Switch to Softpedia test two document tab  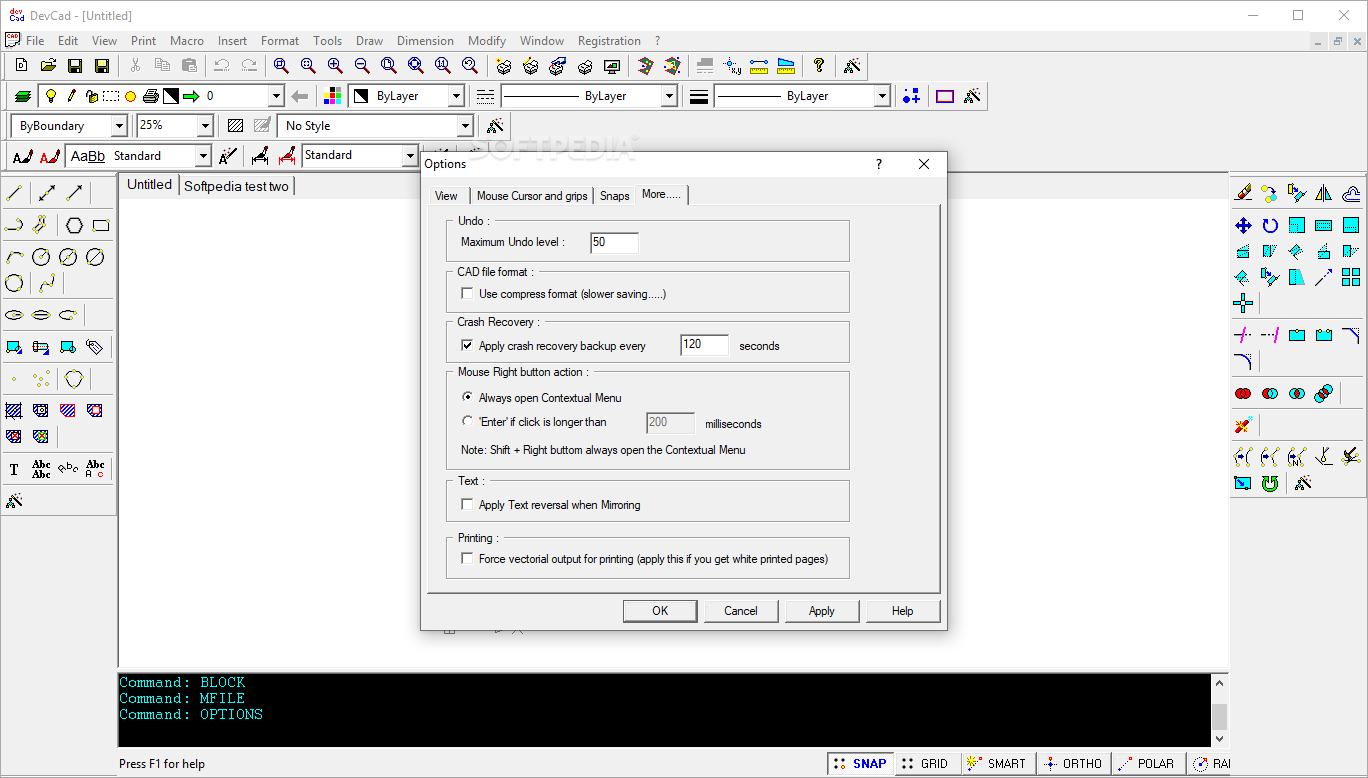point(236,186)
